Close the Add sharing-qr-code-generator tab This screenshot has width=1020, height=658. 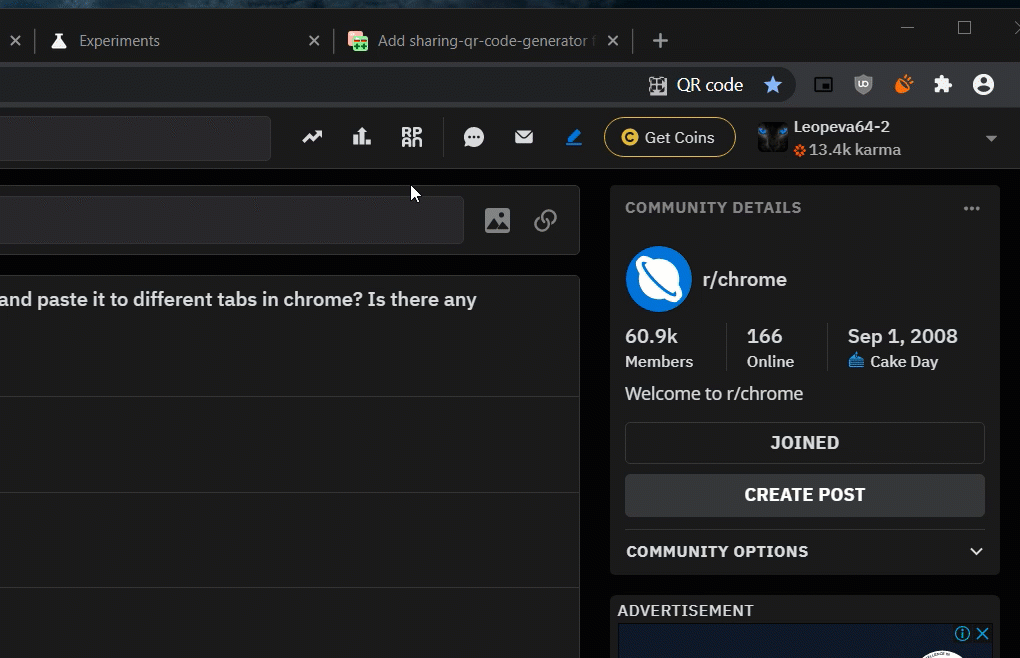613,41
